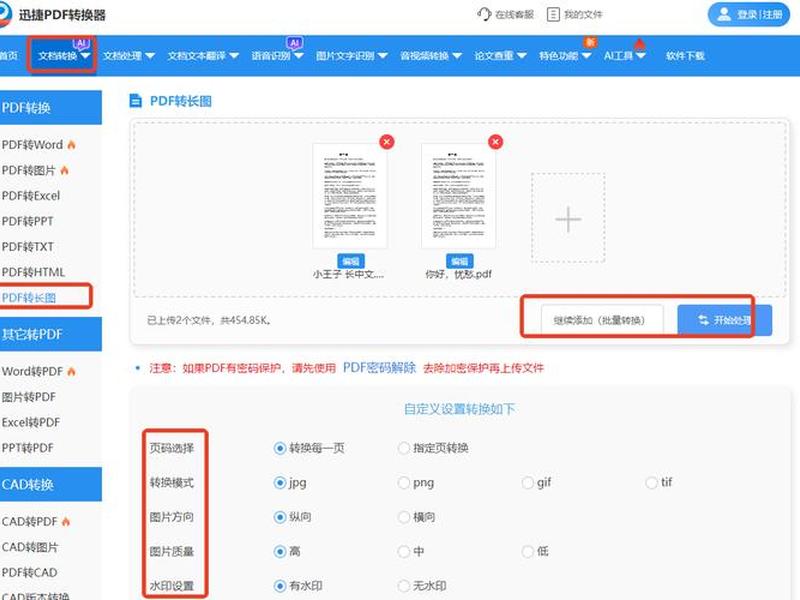Open online customer service headset icon
Viewport: 800px width, 600px height.
coord(484,14)
